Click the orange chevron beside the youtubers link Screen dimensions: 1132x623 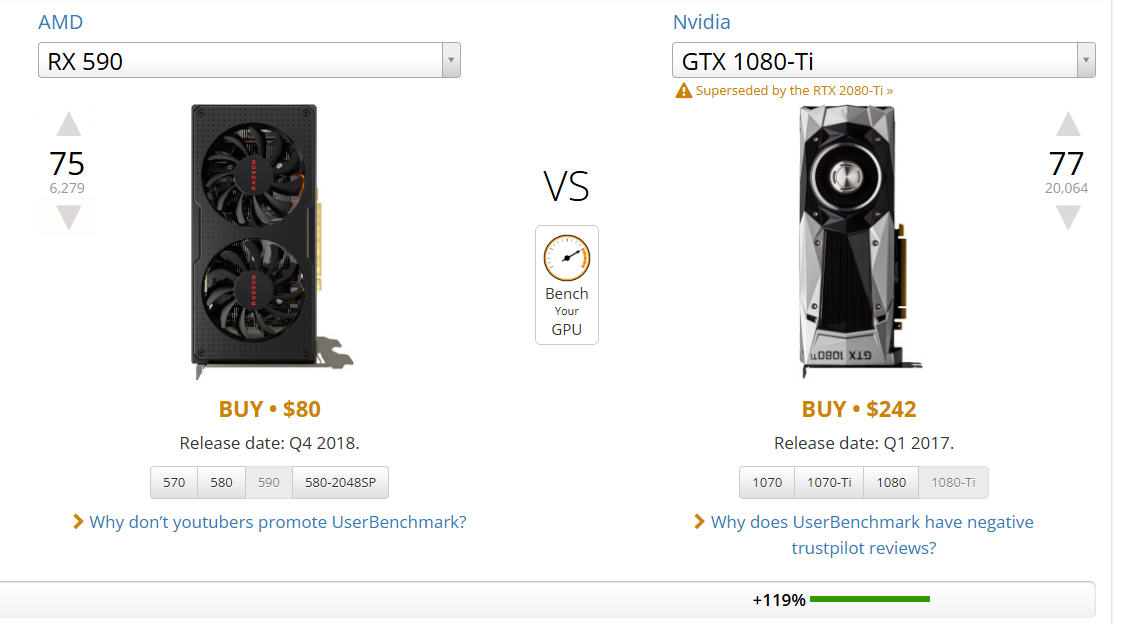78,522
